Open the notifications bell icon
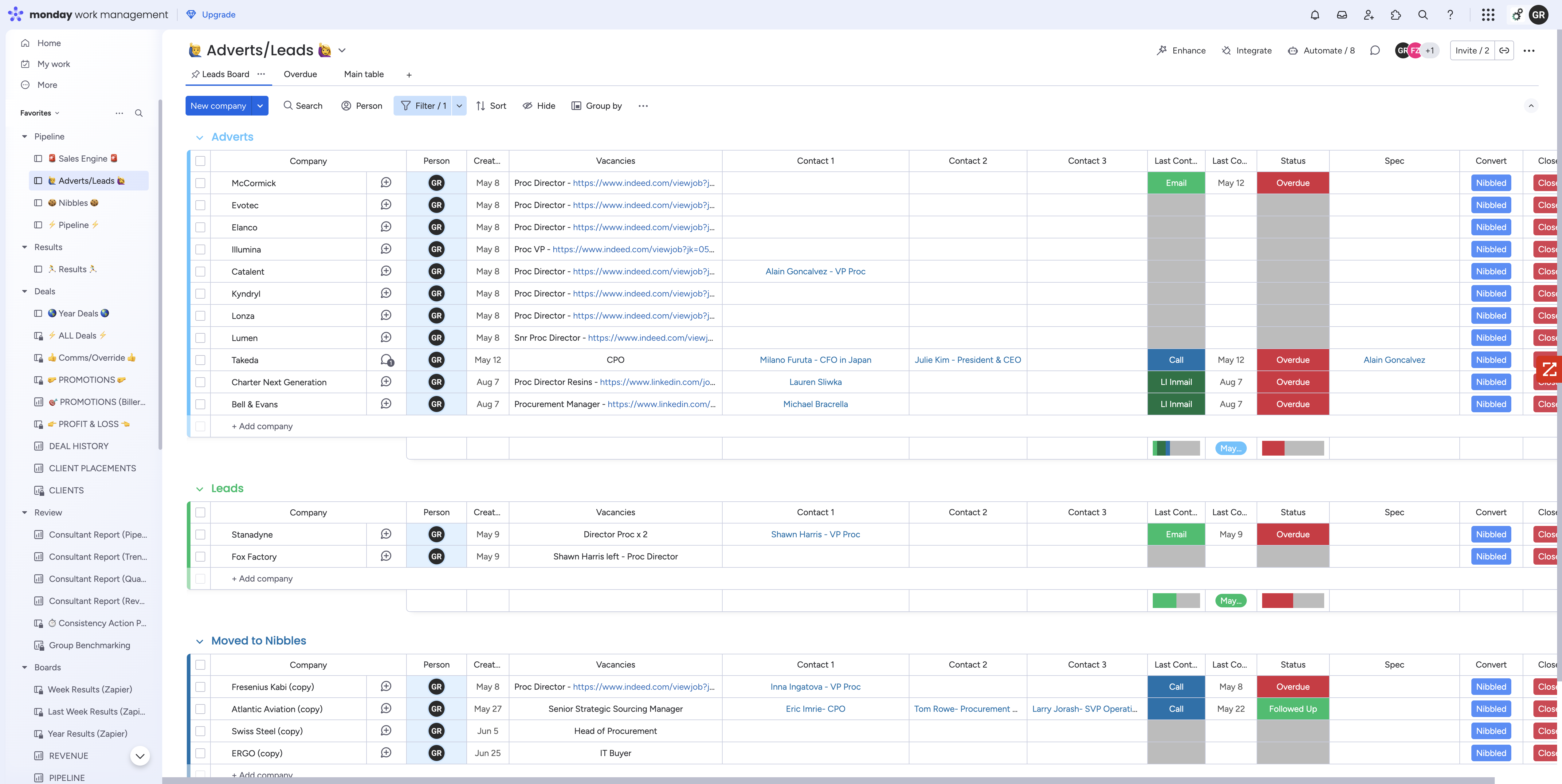 tap(1315, 14)
